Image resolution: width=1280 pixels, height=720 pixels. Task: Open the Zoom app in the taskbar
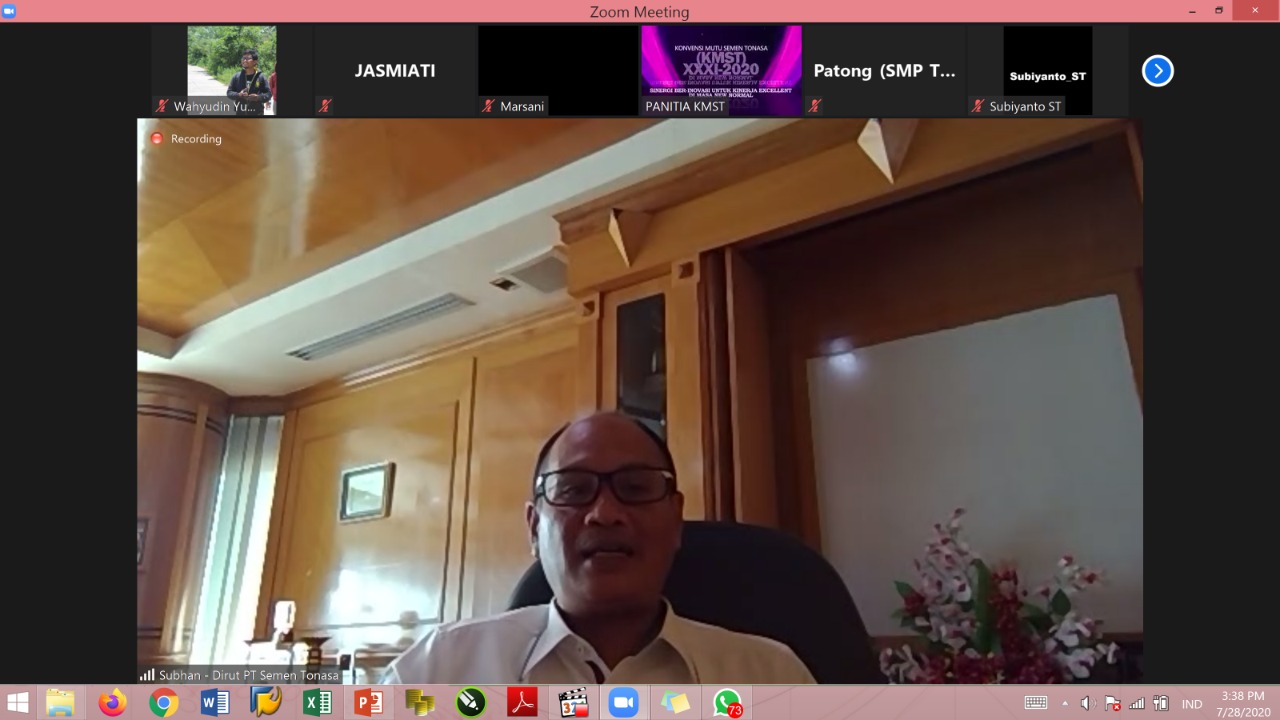[x=624, y=703]
